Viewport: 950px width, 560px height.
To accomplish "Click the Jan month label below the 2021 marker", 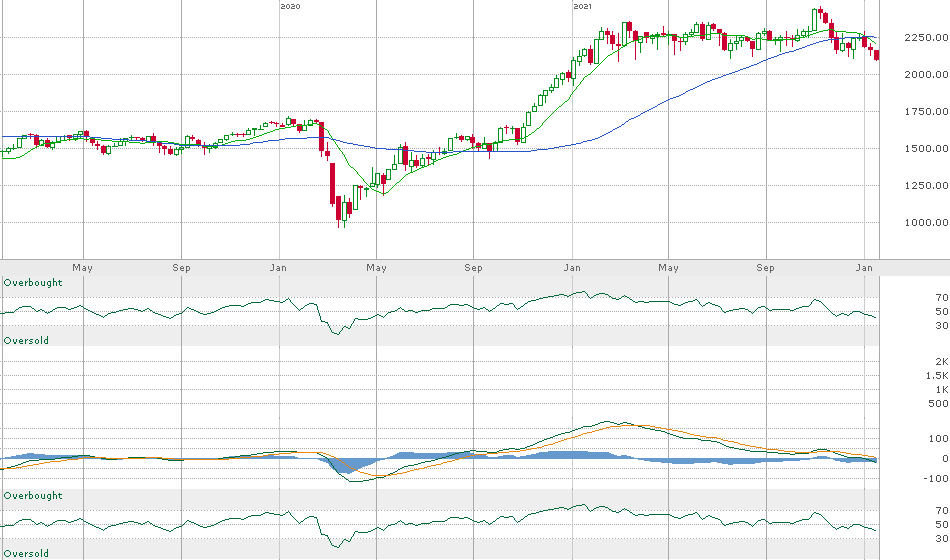I will pos(571,268).
